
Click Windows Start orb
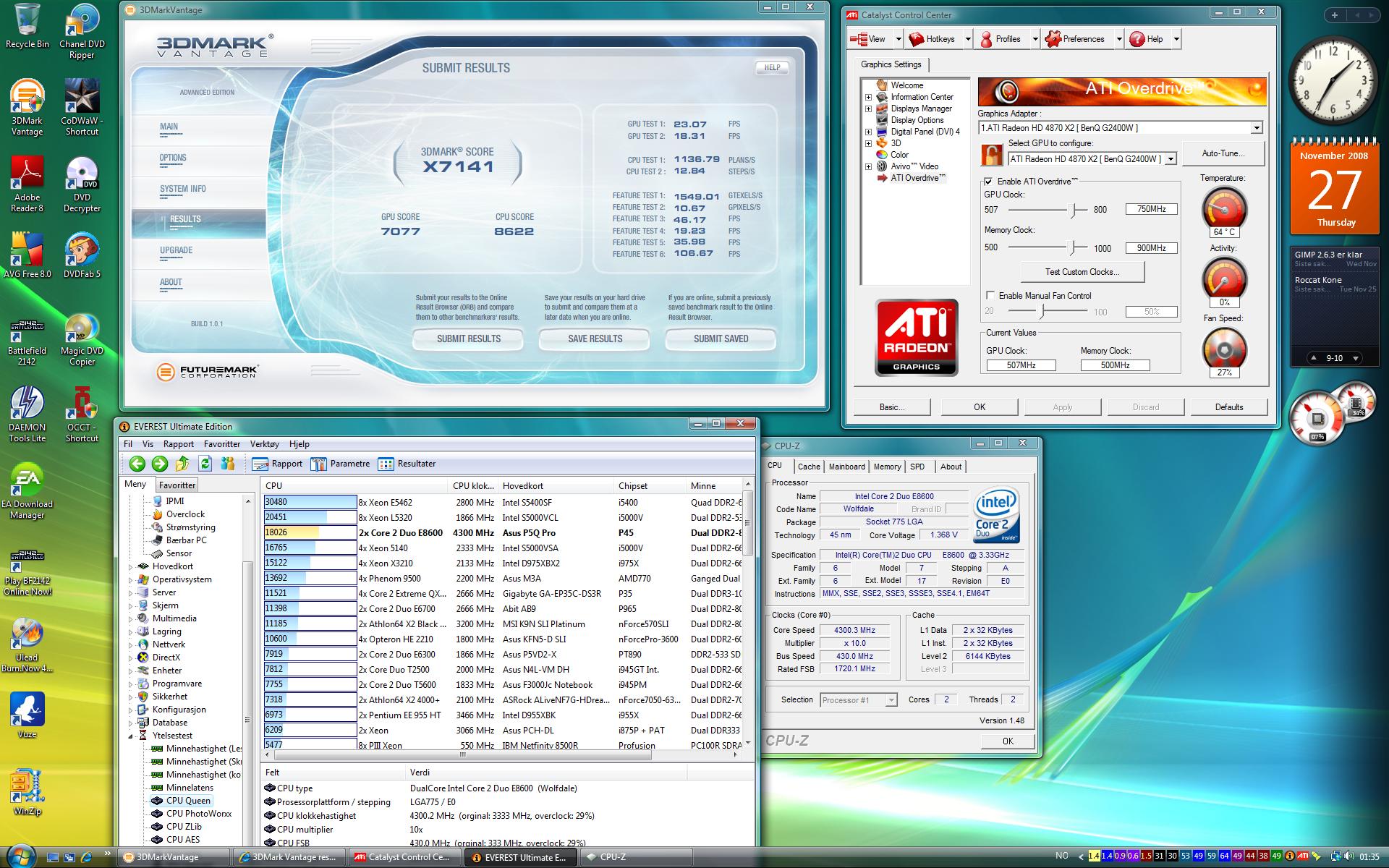click(x=20, y=856)
